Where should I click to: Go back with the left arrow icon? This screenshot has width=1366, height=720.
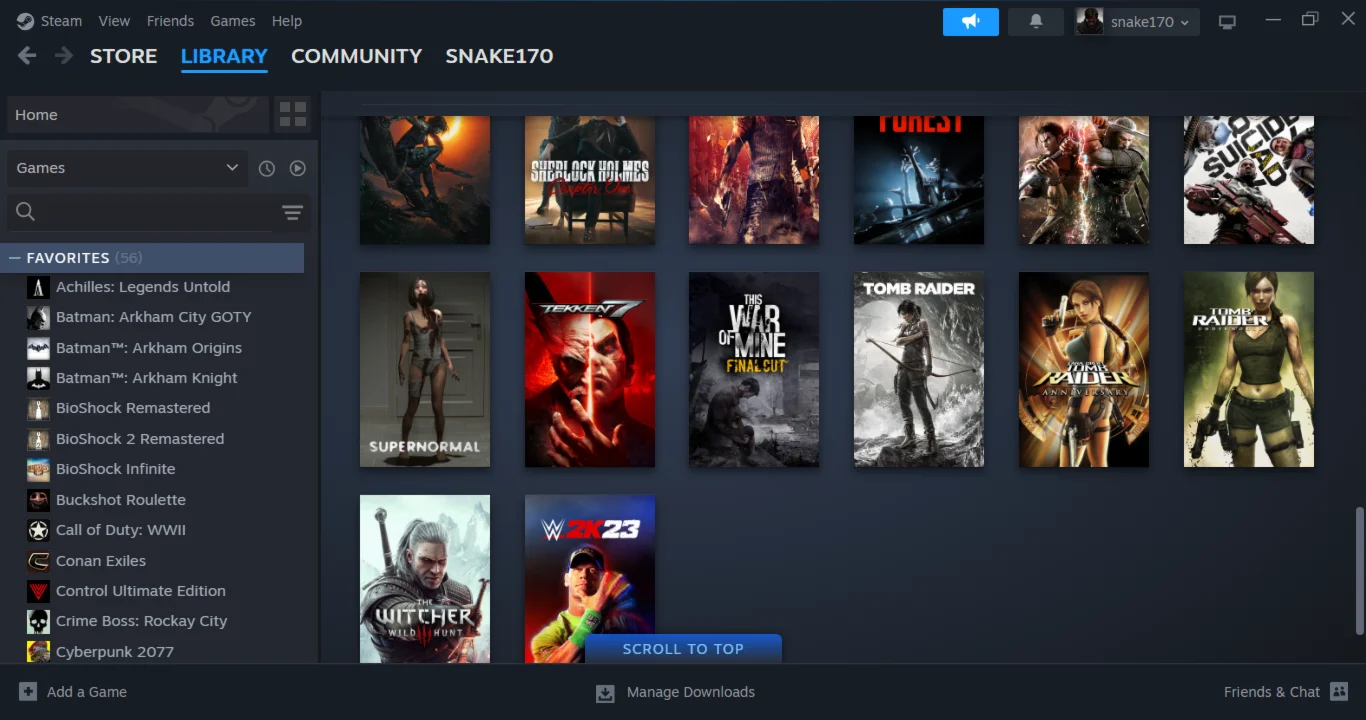click(x=27, y=56)
